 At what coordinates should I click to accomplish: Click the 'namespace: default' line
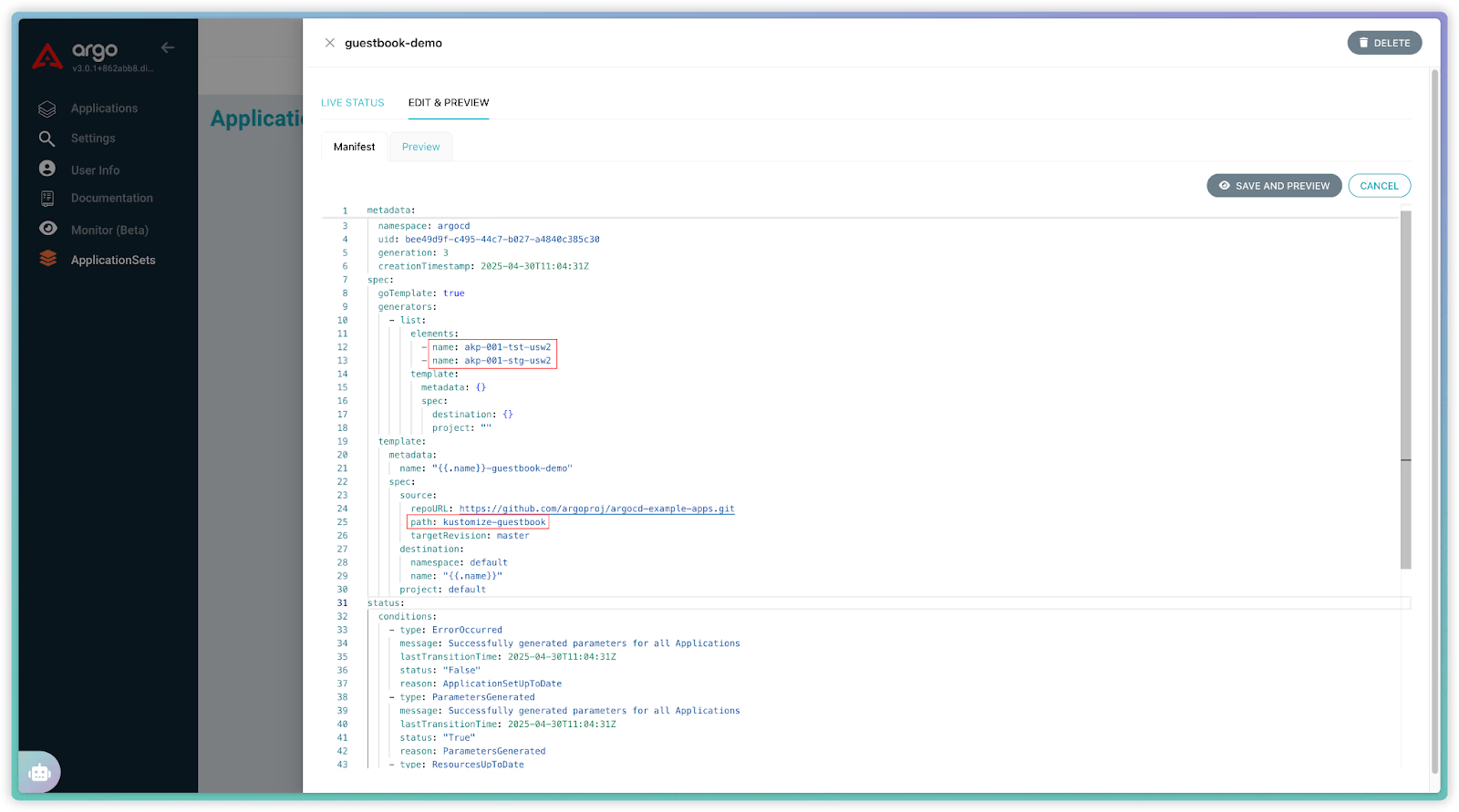[x=459, y=562]
